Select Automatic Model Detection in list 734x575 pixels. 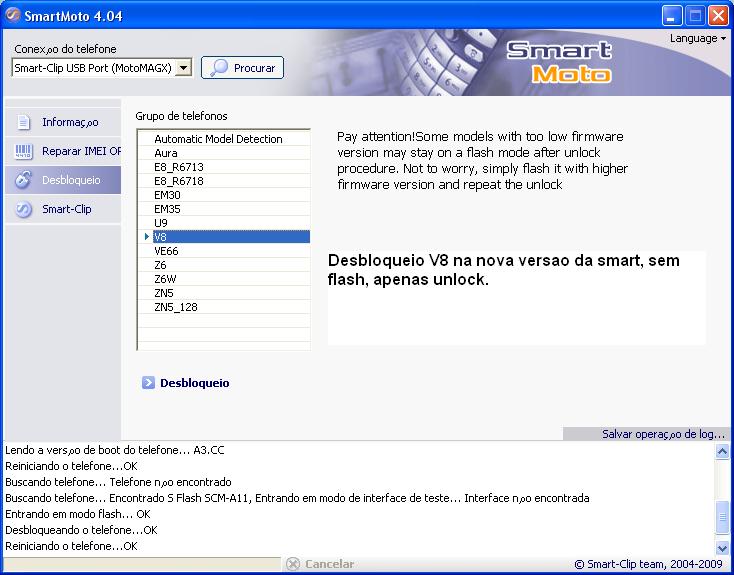(225, 139)
